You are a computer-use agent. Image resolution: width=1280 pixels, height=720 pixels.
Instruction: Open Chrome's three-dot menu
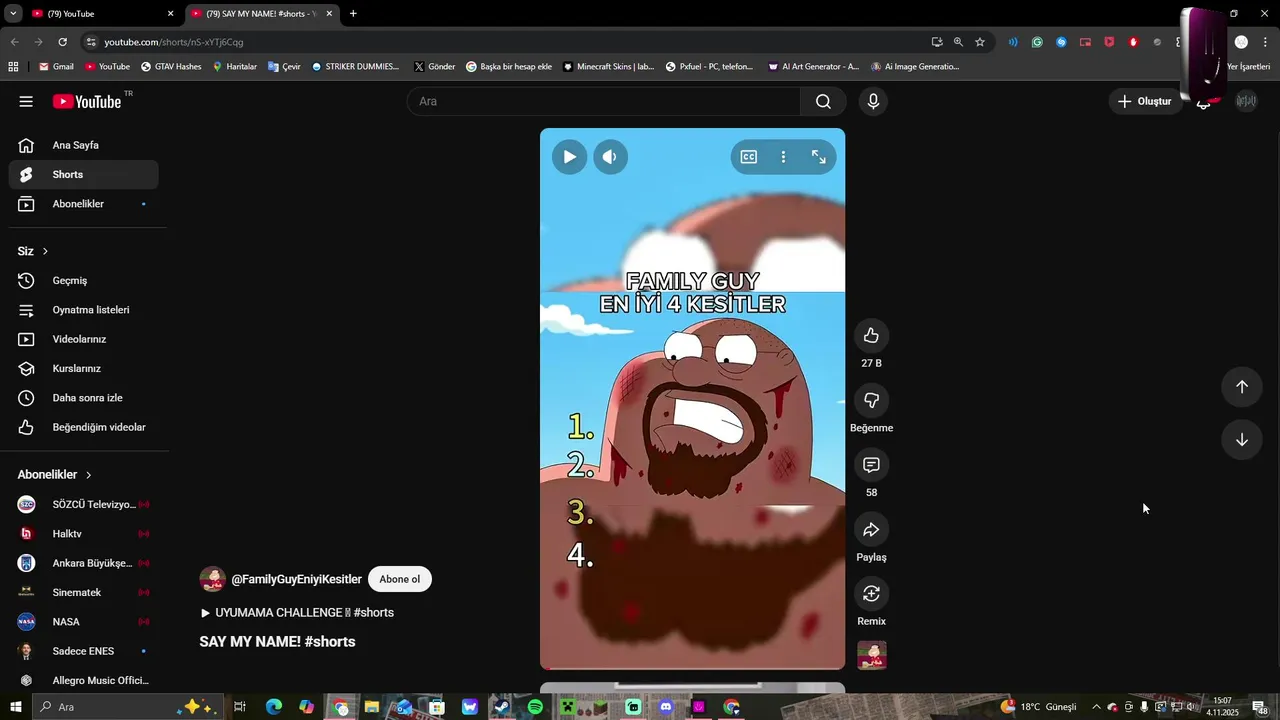click(1264, 42)
